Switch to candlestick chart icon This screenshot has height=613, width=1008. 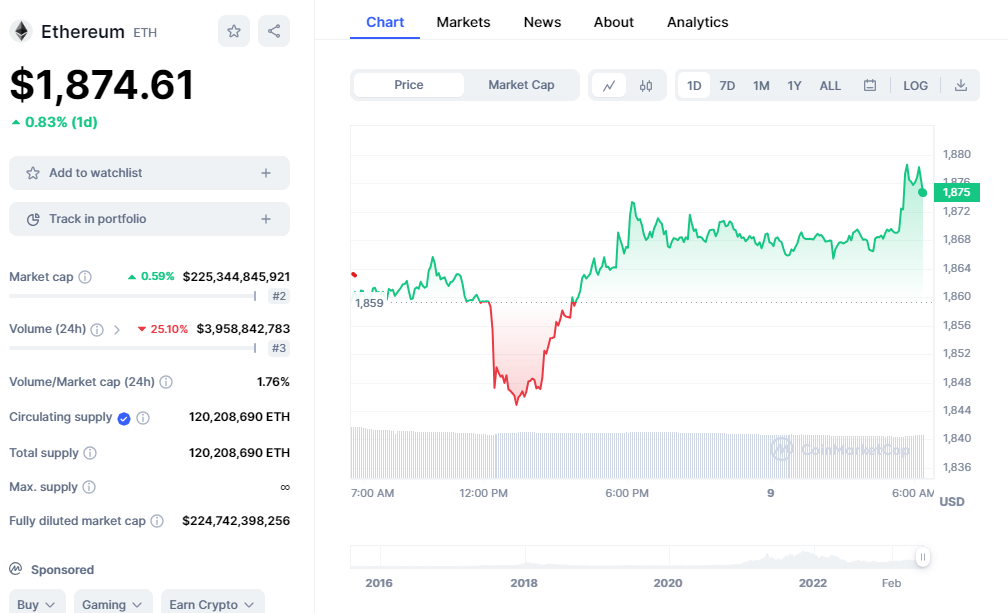click(x=646, y=85)
